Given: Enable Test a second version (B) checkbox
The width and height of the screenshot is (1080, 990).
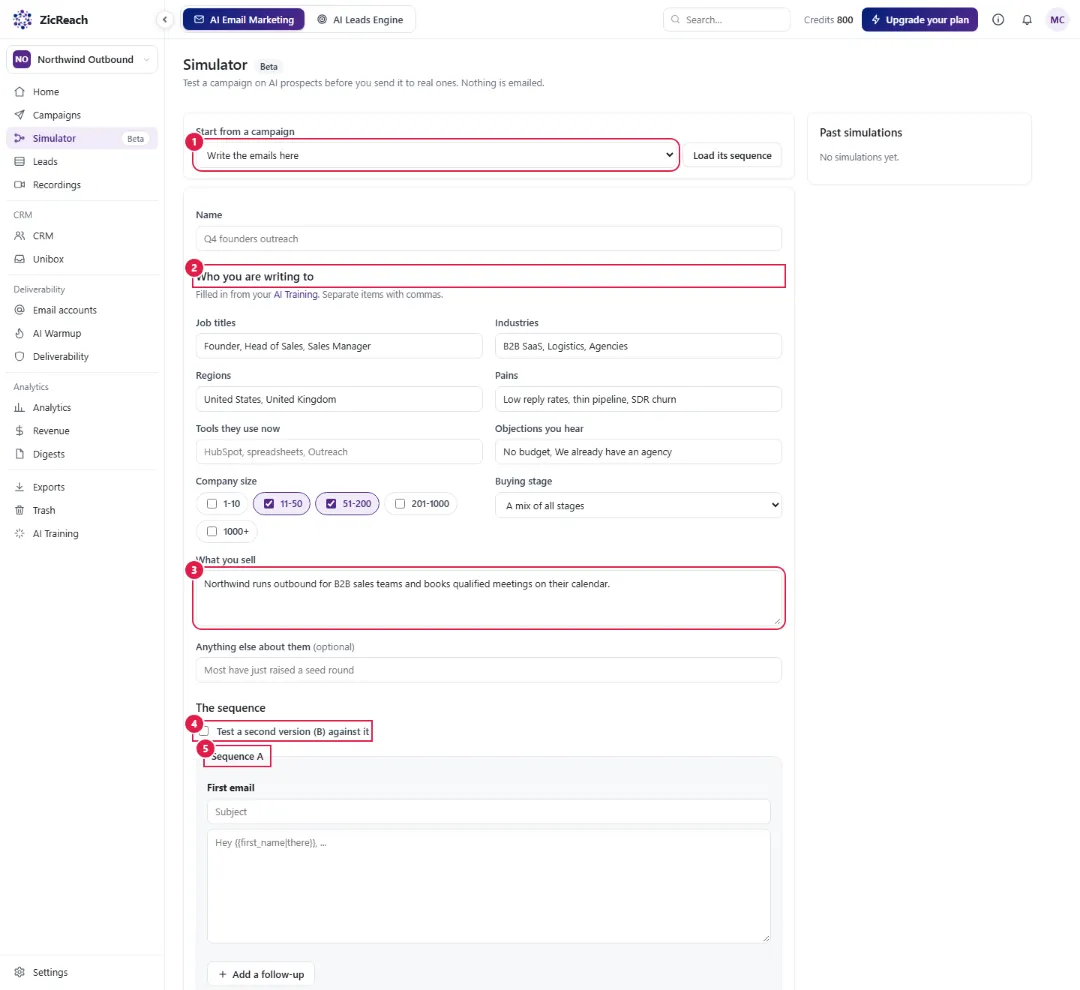Looking at the screenshot, I should pos(205,731).
